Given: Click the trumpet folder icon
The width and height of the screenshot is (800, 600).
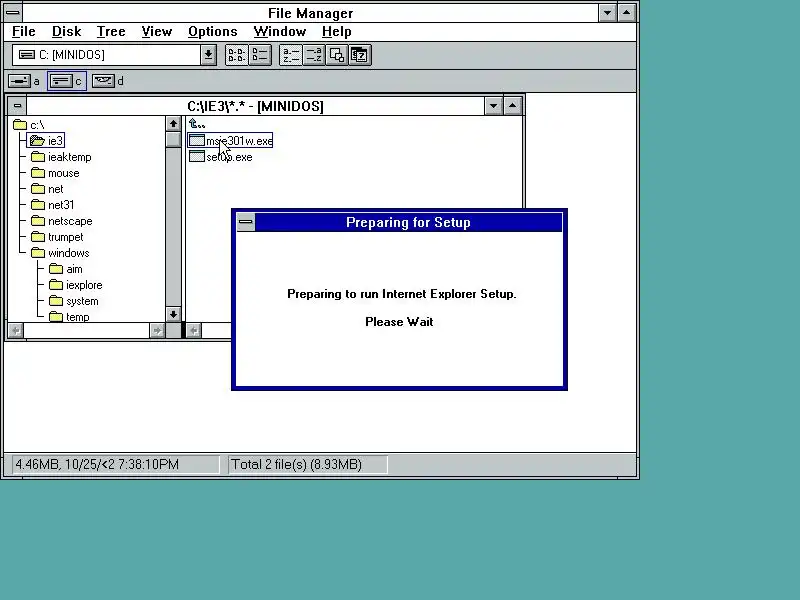Looking at the screenshot, I should [38, 237].
